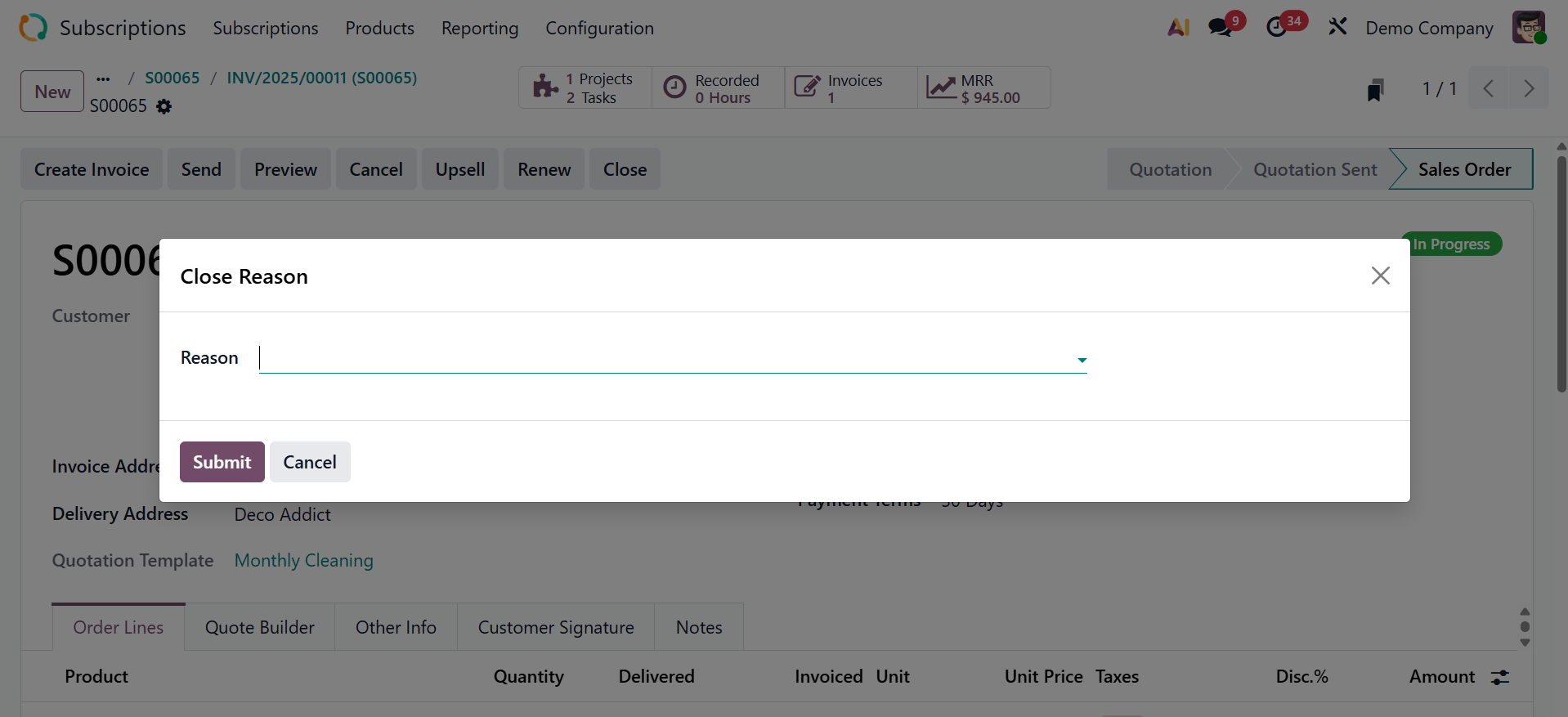Open the Discuss messages icon
Screen dimensions: 1568x717
1221,28
